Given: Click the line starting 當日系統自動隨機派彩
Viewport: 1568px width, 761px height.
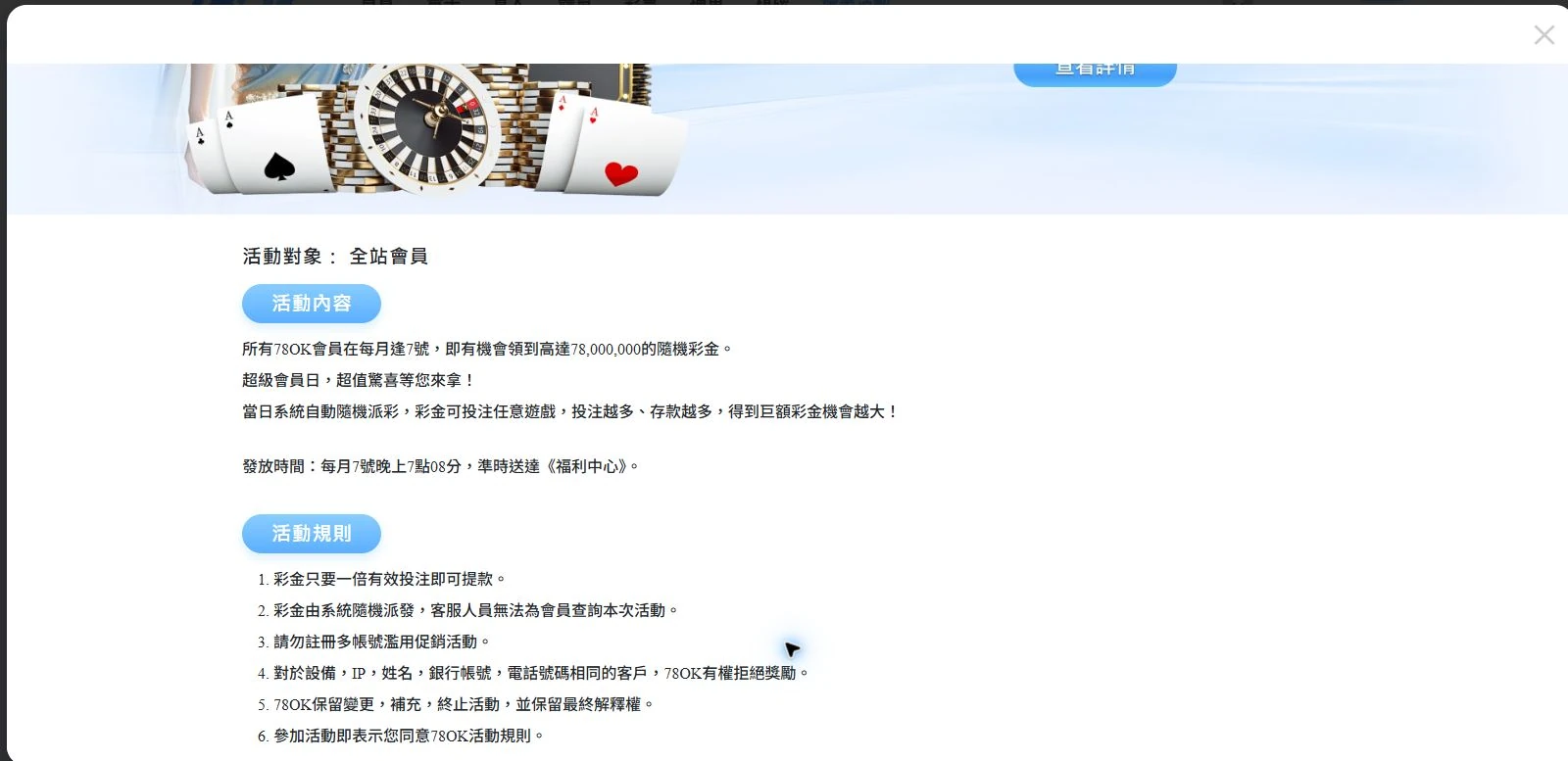Looking at the screenshot, I should click(570, 411).
